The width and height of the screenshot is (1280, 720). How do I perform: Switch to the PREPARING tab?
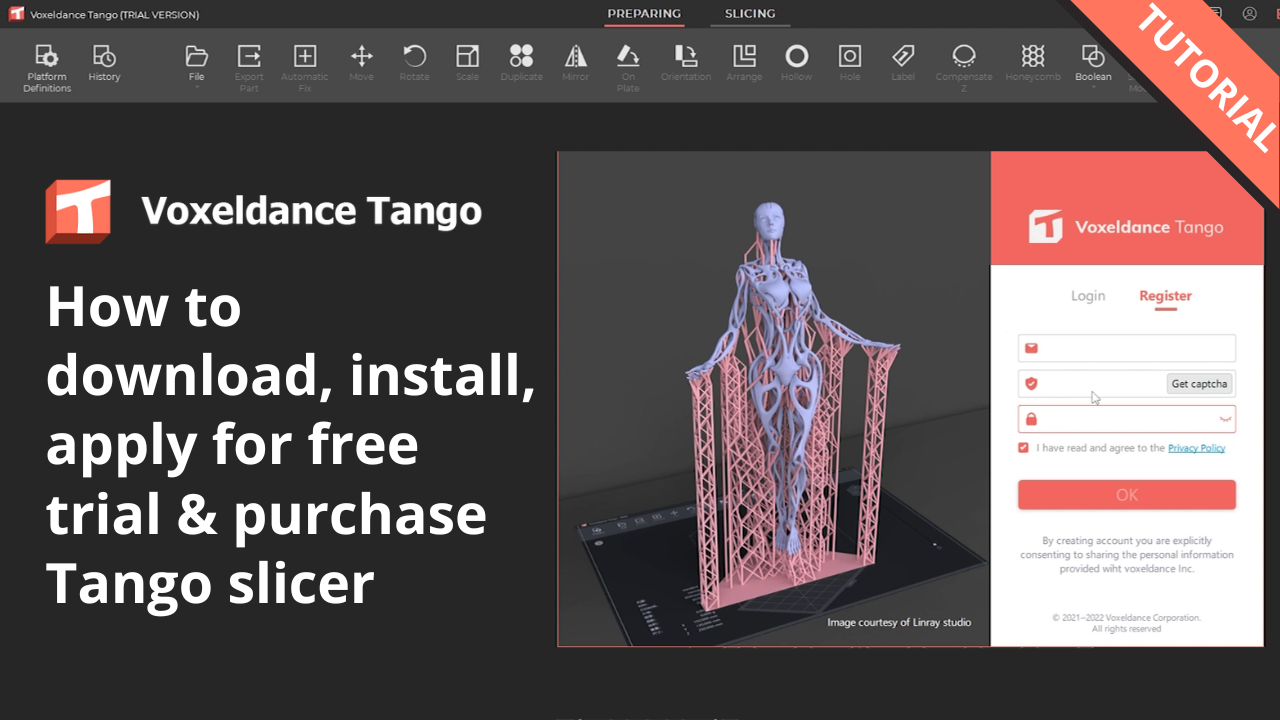[x=644, y=14]
